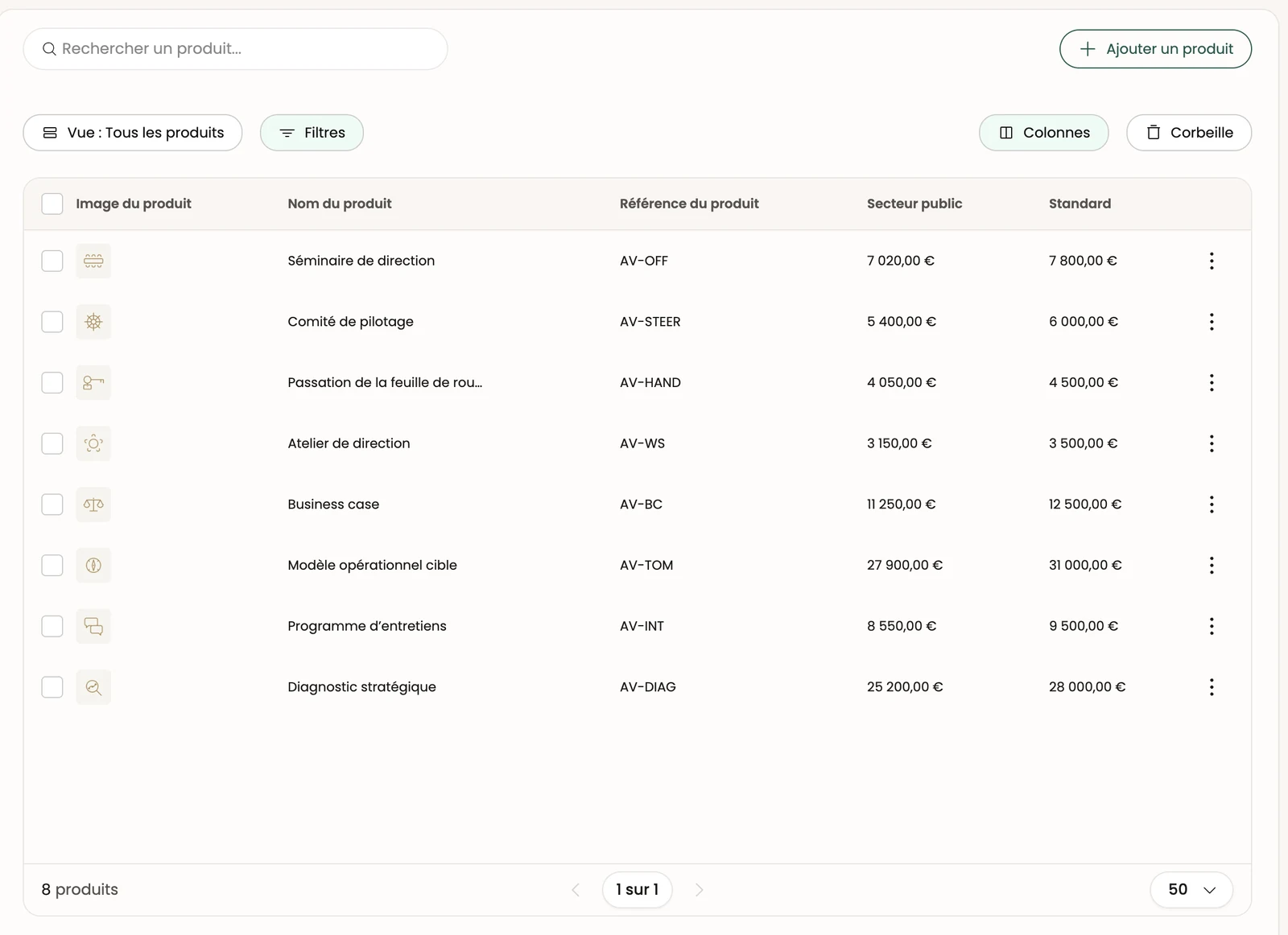Open the three-dot menu for AV-INT row
1288x935 pixels.
click(x=1212, y=626)
